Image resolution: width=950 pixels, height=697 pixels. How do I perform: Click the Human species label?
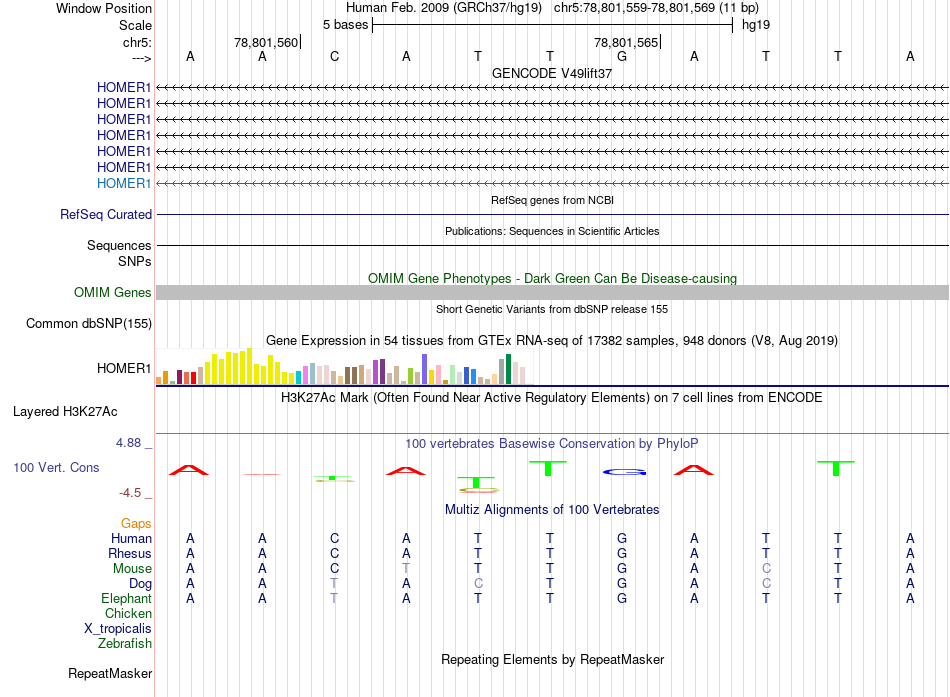coord(131,539)
